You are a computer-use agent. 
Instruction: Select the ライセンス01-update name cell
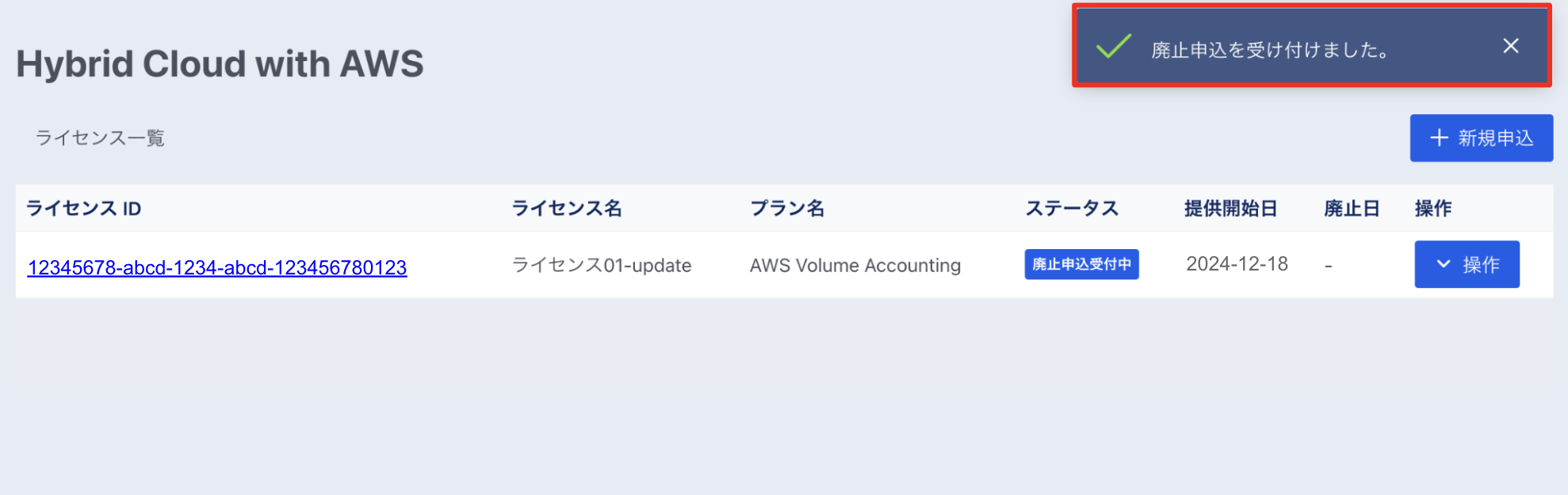click(x=602, y=265)
